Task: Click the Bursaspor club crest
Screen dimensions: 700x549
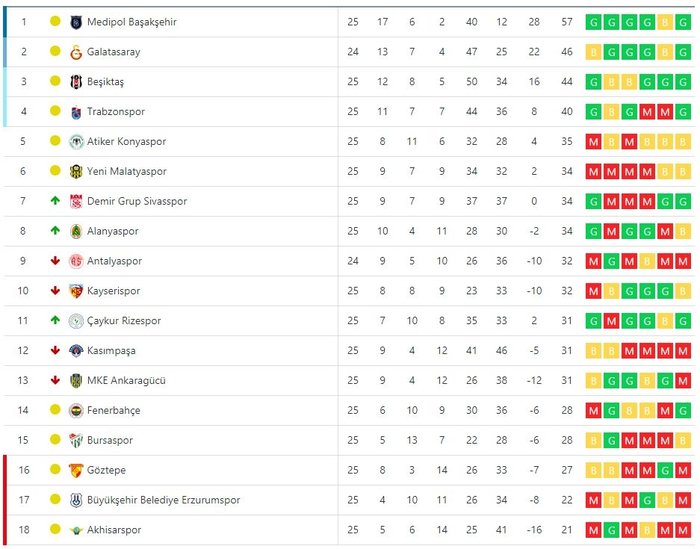Action: click(76, 441)
